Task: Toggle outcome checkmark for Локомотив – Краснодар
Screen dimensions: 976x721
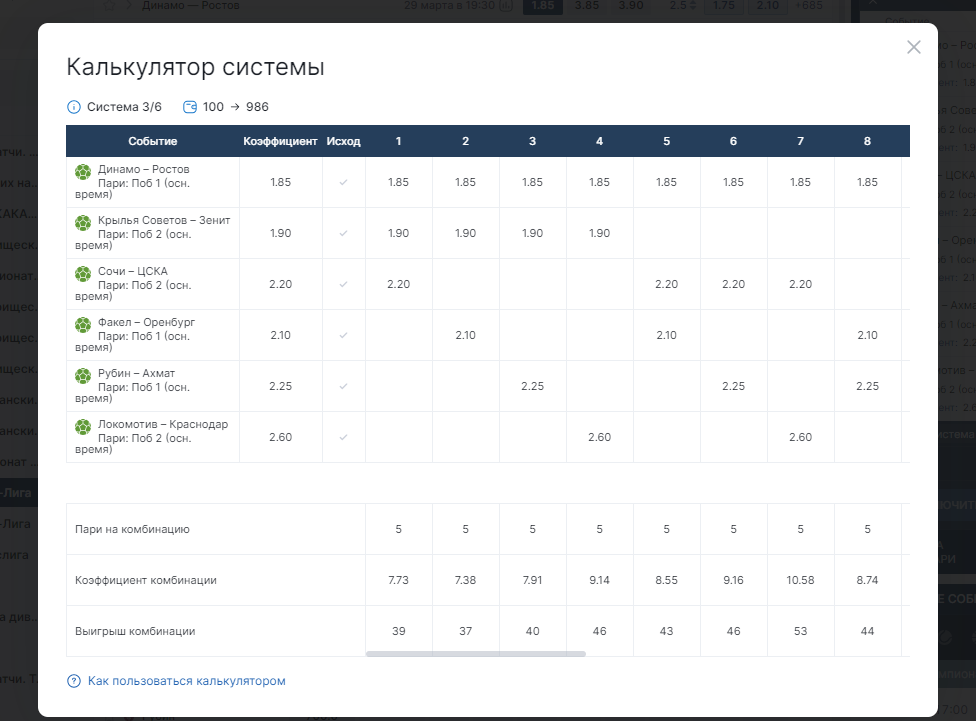Action: [x=344, y=438]
